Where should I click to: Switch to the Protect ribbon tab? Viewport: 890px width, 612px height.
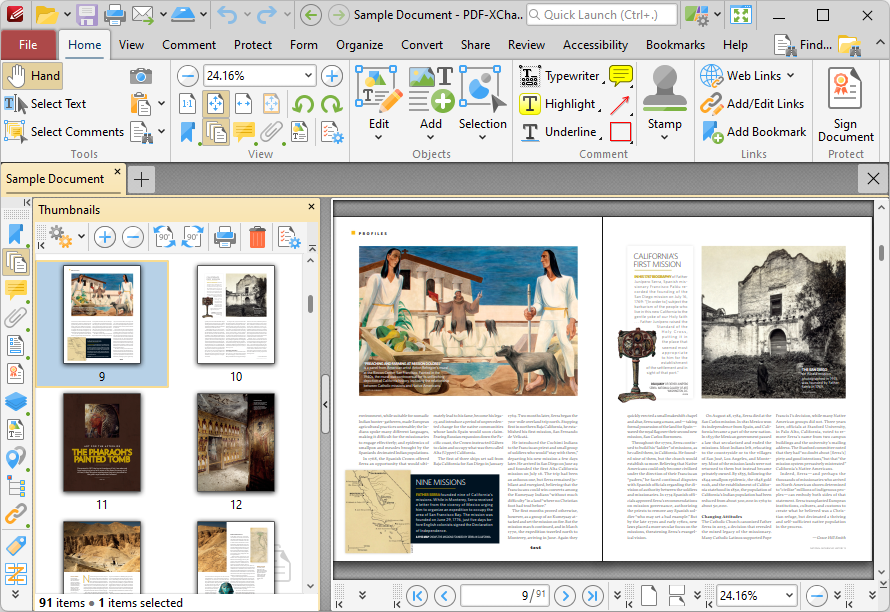[x=253, y=45]
